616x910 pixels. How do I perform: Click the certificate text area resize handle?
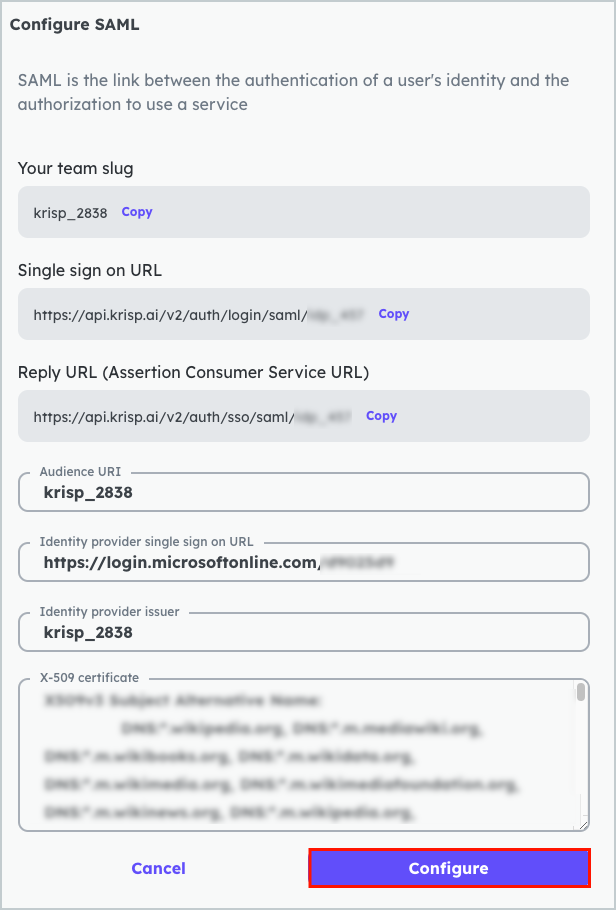coord(582,825)
